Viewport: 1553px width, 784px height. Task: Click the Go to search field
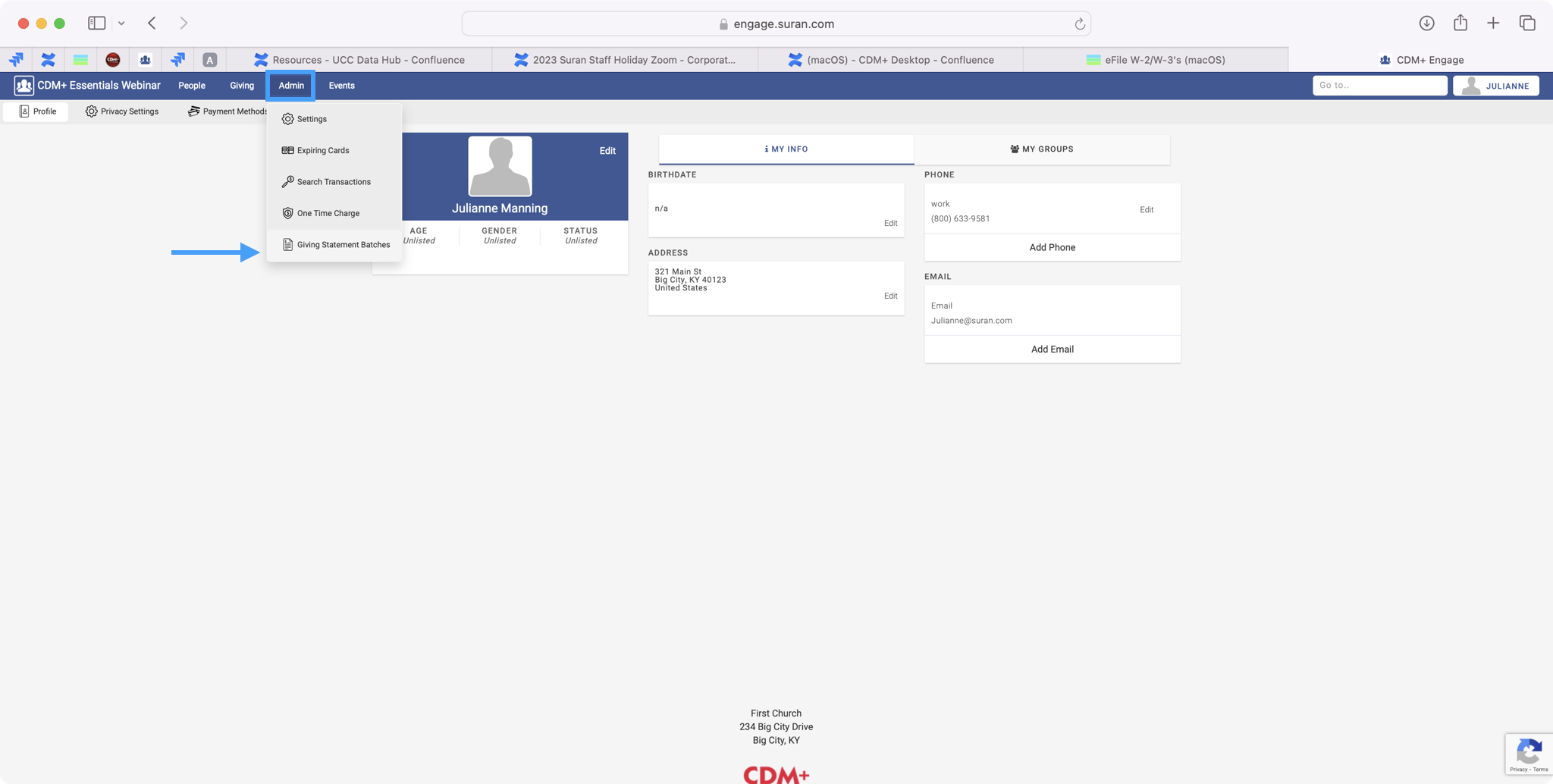[x=1379, y=86]
